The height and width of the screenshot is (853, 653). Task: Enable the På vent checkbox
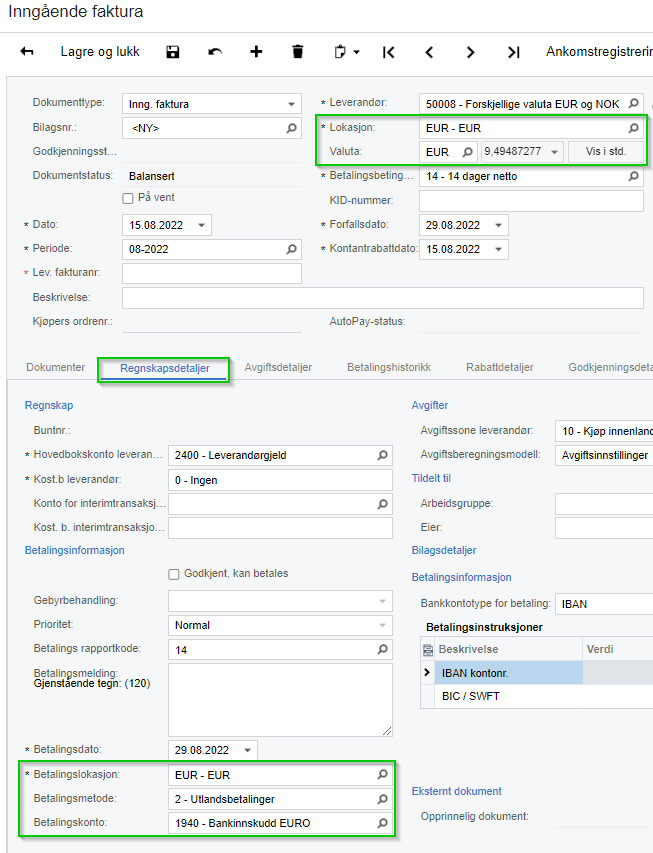coord(128,198)
